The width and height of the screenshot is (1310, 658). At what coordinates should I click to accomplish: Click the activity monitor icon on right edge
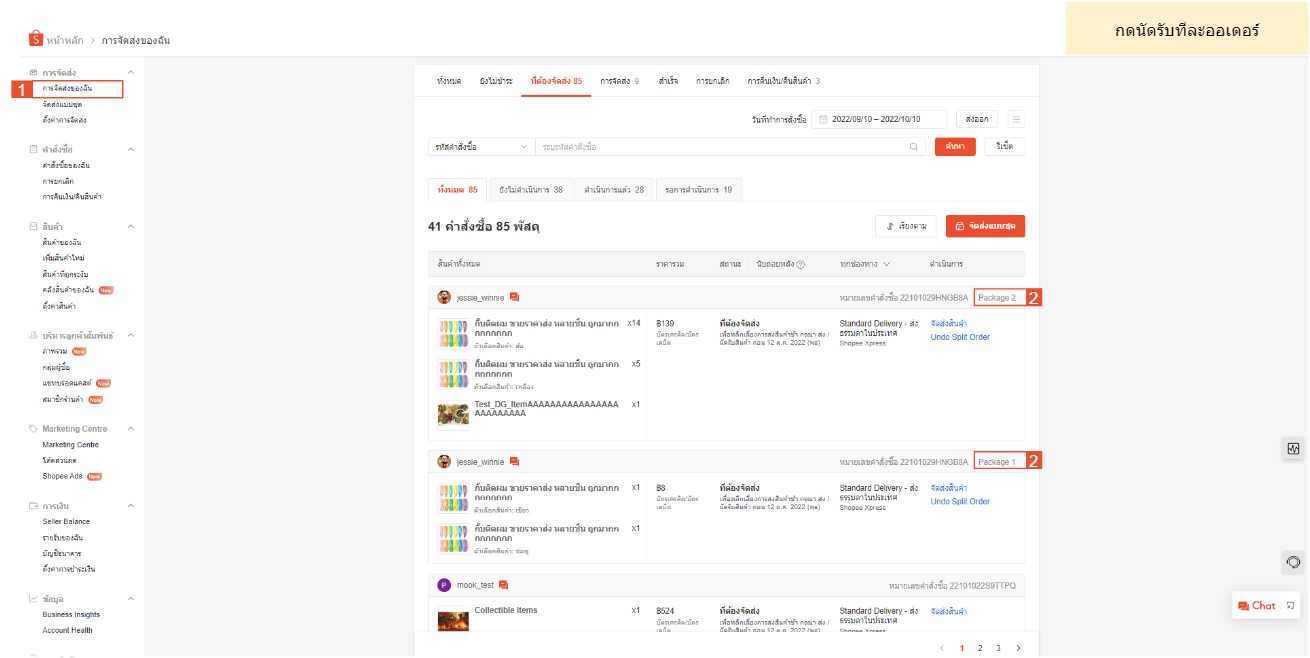point(1293,449)
